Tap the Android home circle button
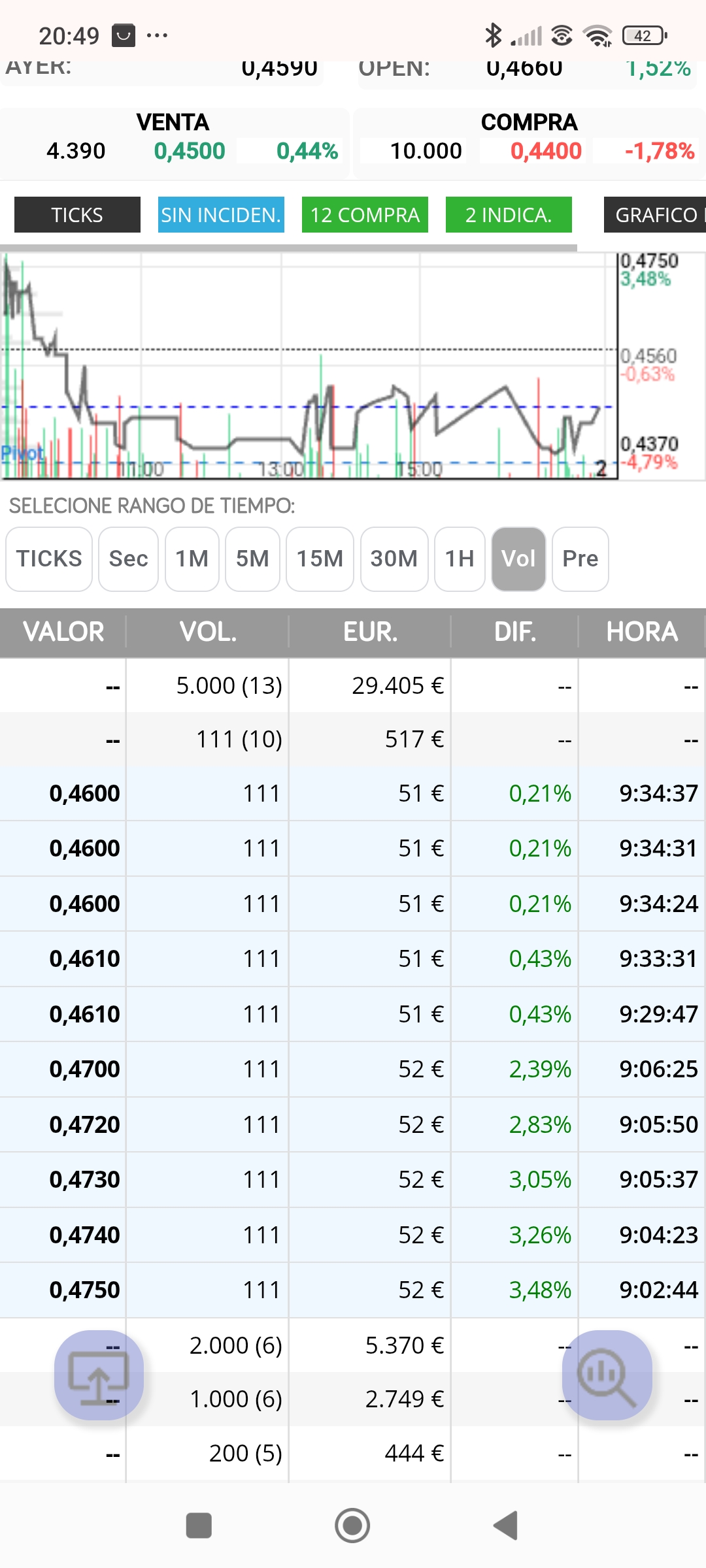This screenshot has height=1568, width=706. click(352, 1526)
